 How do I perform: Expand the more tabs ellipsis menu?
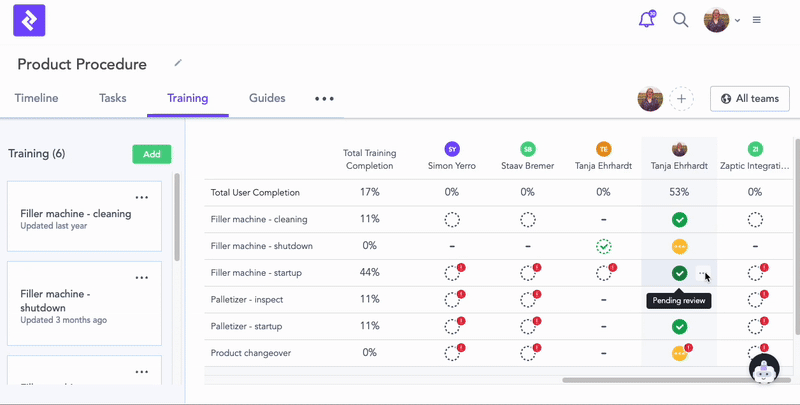(324, 99)
